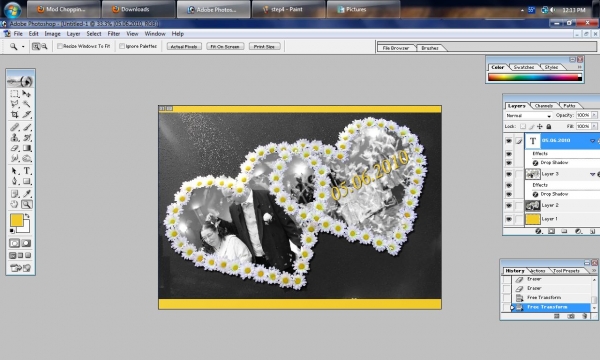Select the Type tool in toolbox
This screenshot has height=360, width=600.
pos(26,171)
